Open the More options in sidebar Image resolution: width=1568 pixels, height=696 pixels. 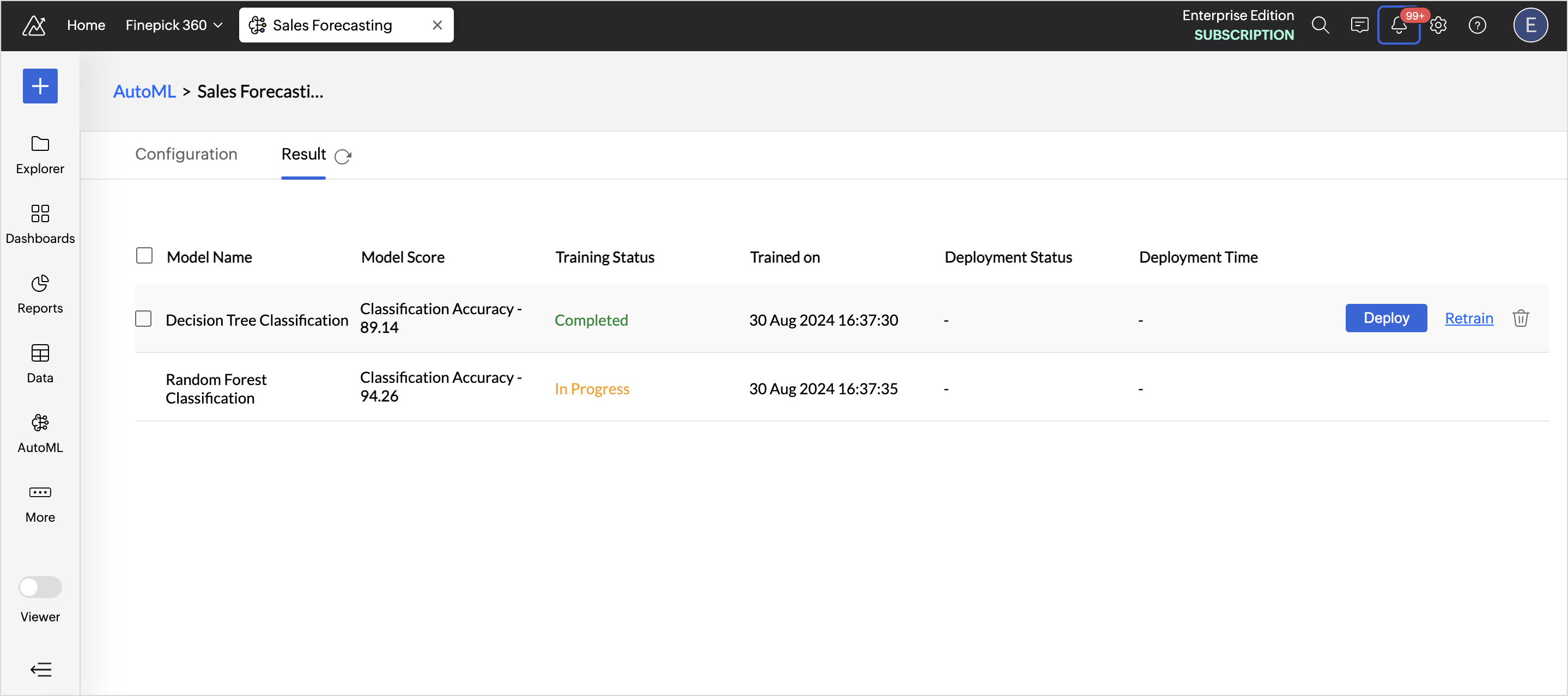(40, 503)
